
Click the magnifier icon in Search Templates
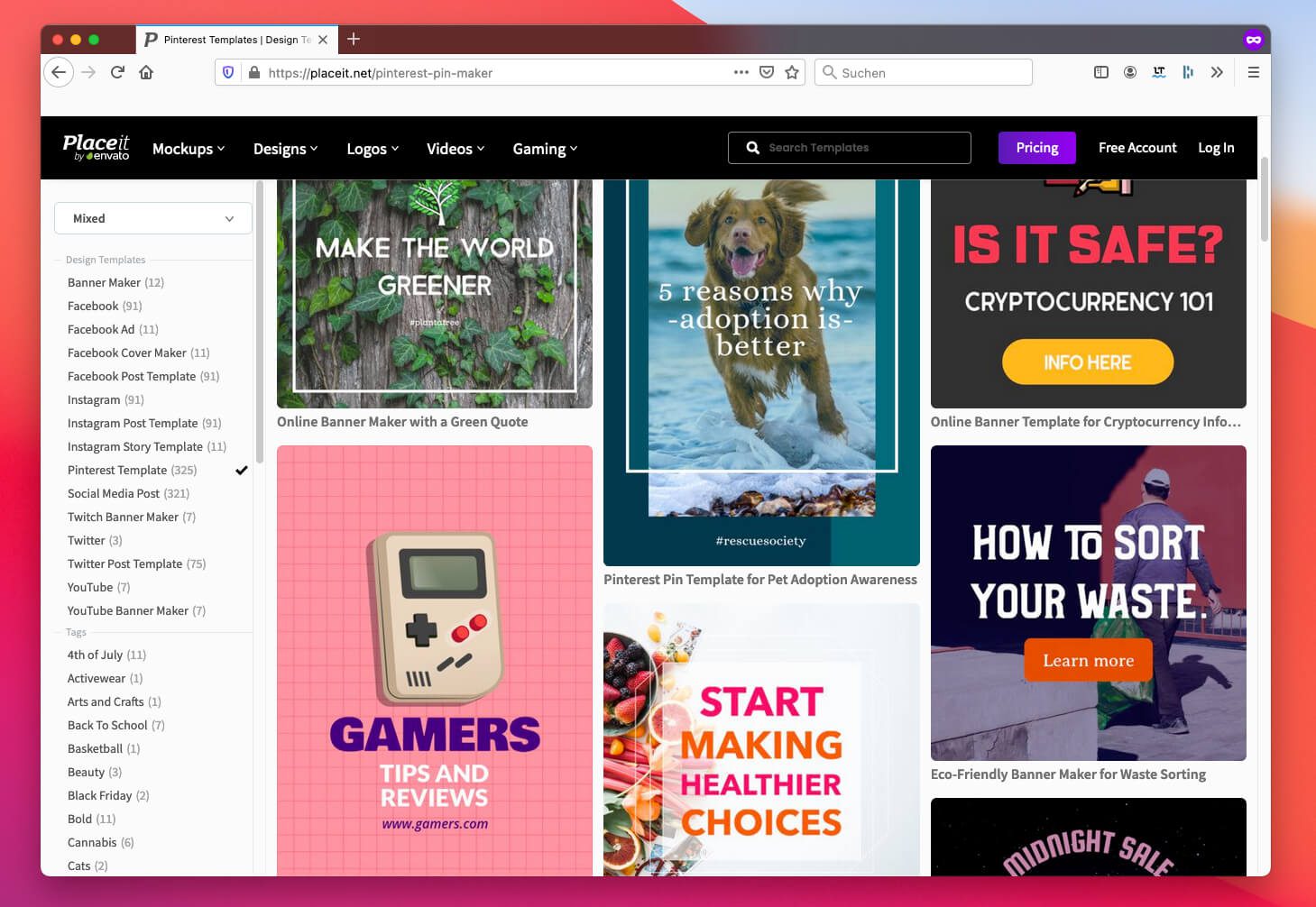click(753, 148)
